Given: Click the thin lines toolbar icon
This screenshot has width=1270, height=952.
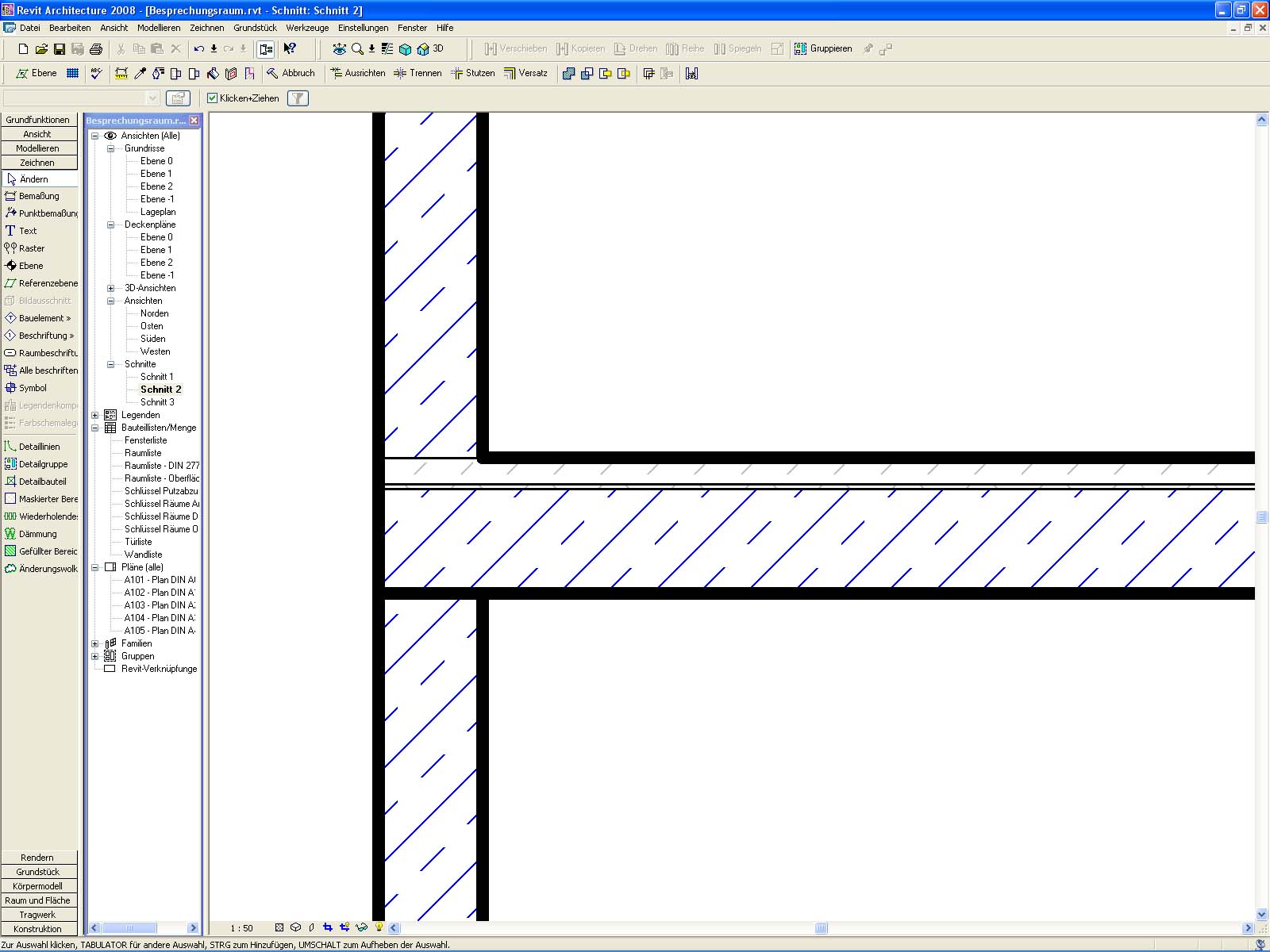Looking at the screenshot, I should coord(387,49).
